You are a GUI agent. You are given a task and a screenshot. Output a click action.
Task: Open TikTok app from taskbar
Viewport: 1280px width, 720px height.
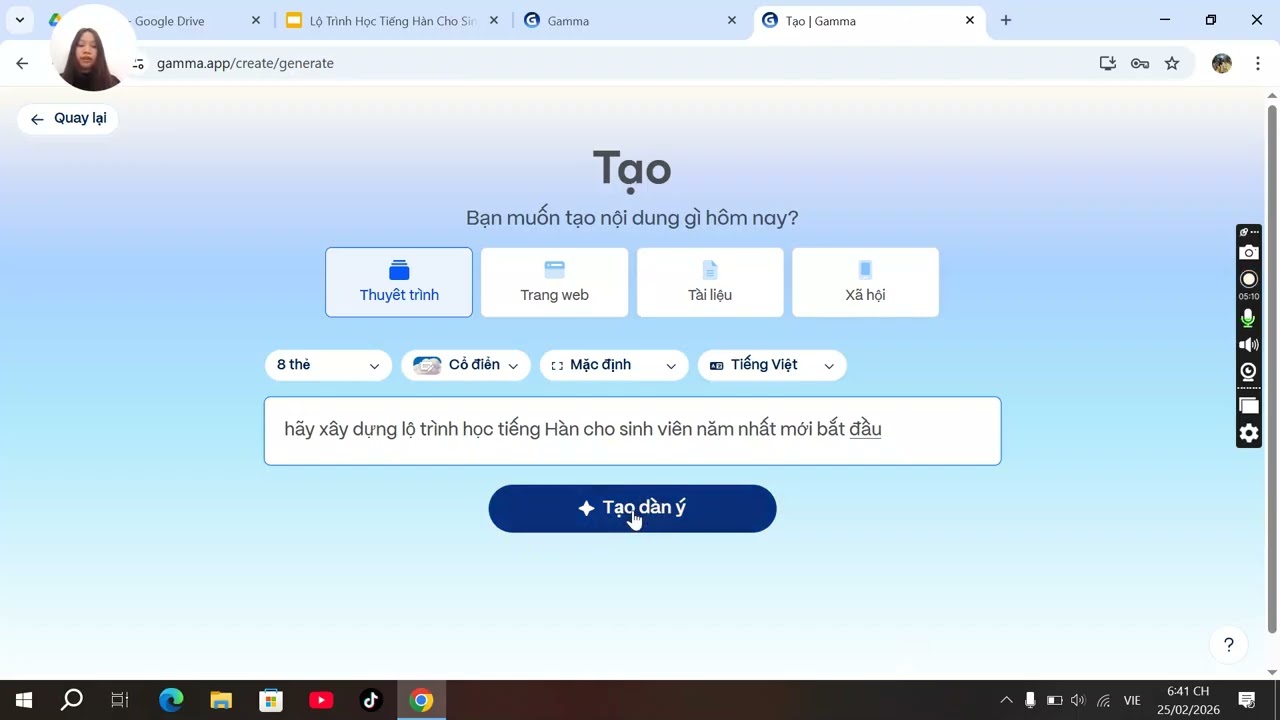point(371,700)
